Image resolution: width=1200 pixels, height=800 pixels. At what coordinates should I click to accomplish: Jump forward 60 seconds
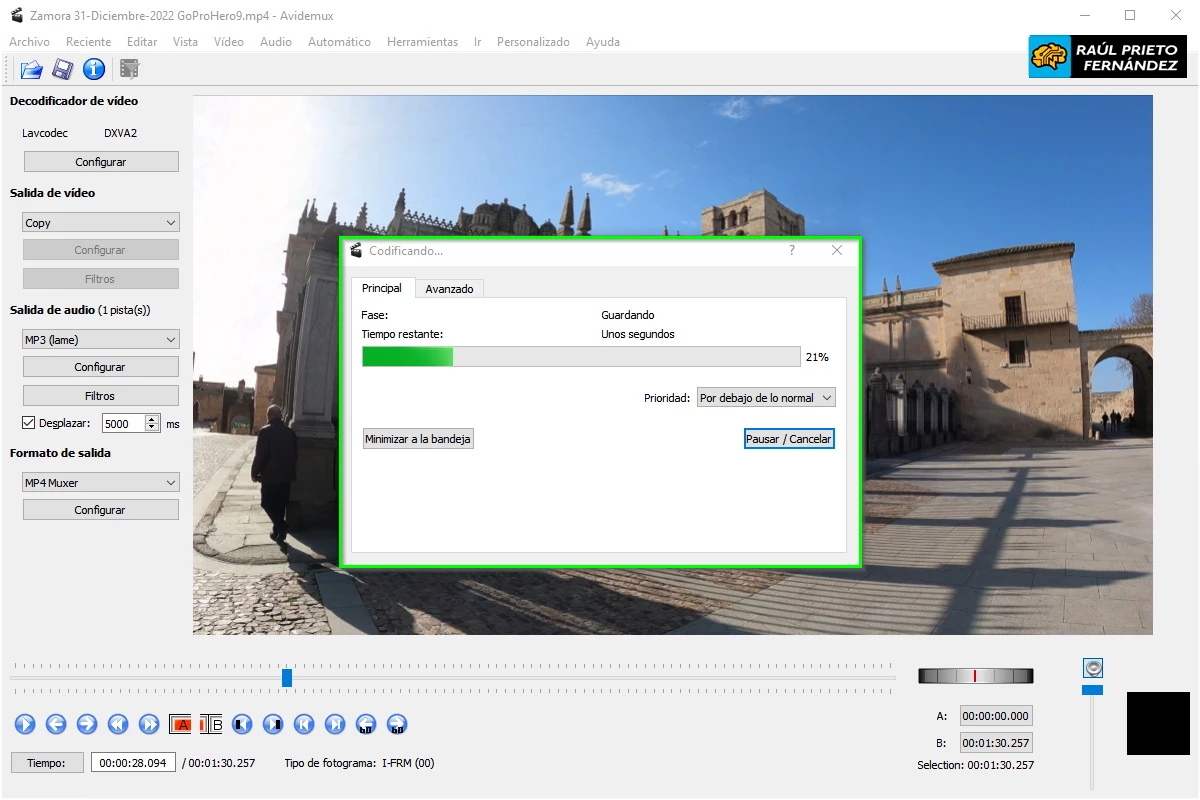[x=396, y=724]
